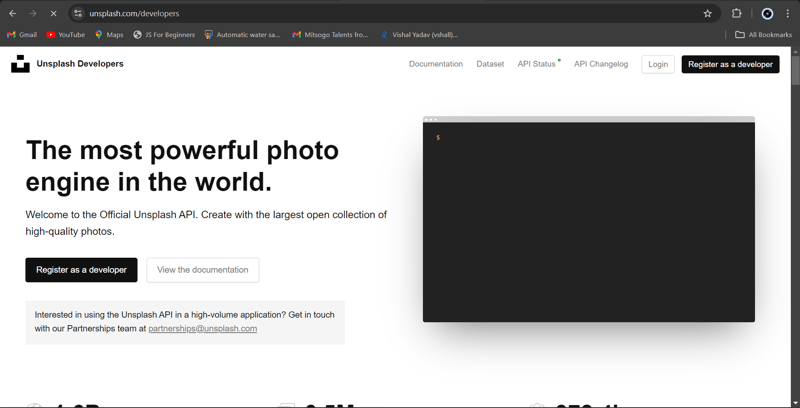Open YouTube bookmark
This screenshot has height=408, width=800.
click(x=66, y=35)
